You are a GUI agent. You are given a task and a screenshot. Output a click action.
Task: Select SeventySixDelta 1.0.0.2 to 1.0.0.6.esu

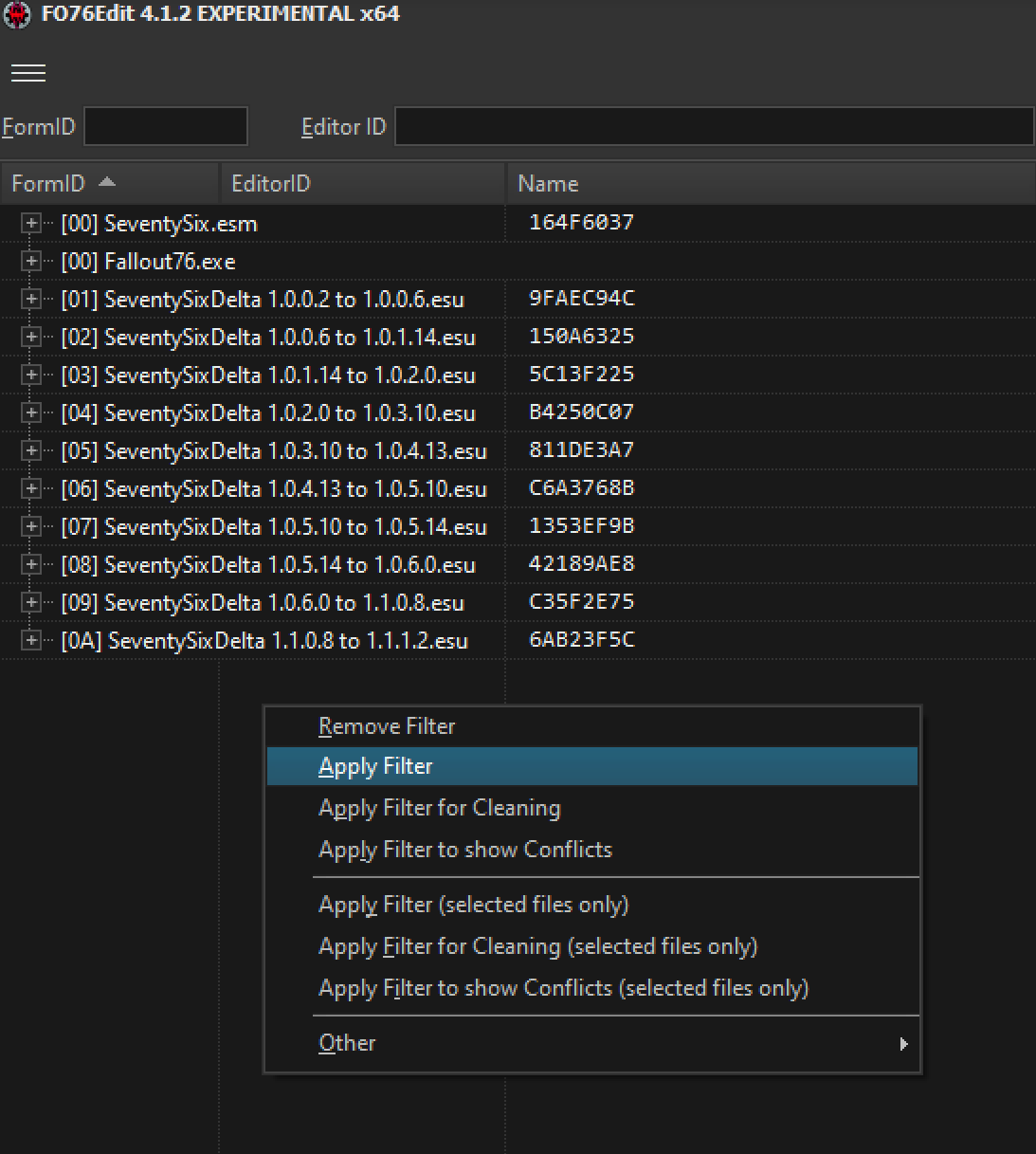pyautogui.click(x=263, y=299)
